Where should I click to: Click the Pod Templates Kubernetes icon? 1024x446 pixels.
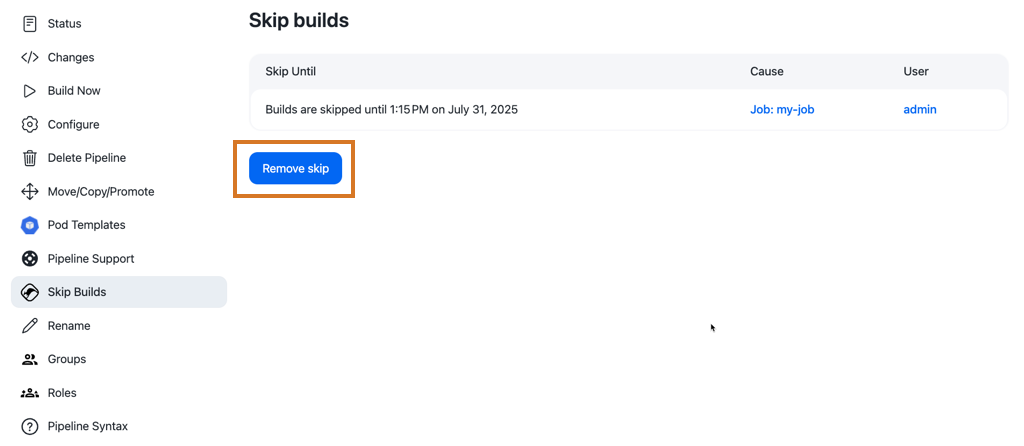[29, 225]
